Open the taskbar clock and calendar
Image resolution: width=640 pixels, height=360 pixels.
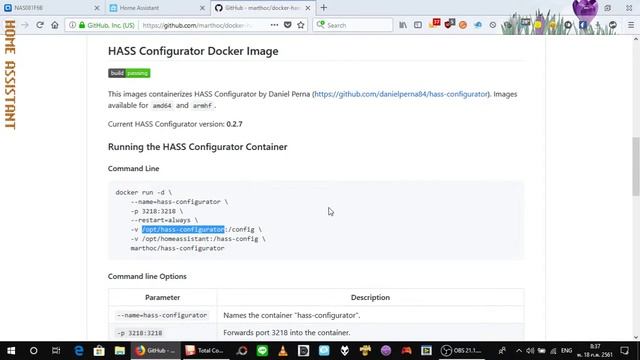click(596, 351)
